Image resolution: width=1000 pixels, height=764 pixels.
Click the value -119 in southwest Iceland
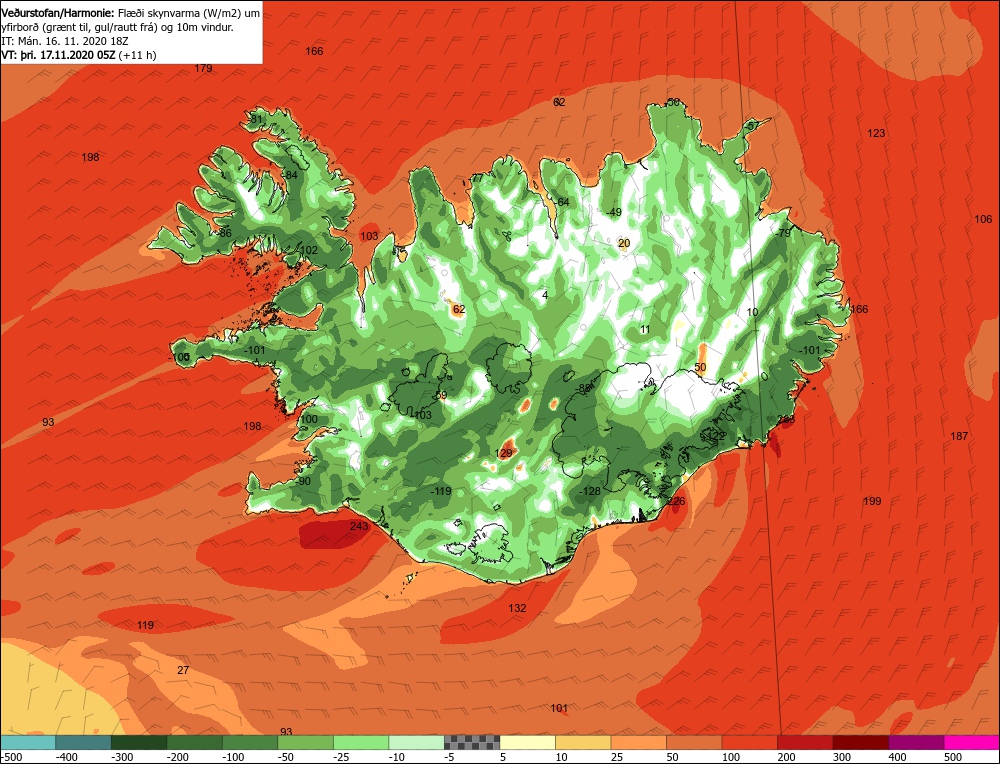(x=441, y=491)
